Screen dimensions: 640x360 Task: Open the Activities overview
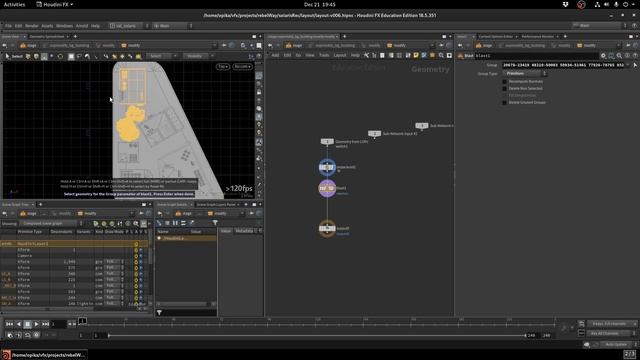click(14, 4)
